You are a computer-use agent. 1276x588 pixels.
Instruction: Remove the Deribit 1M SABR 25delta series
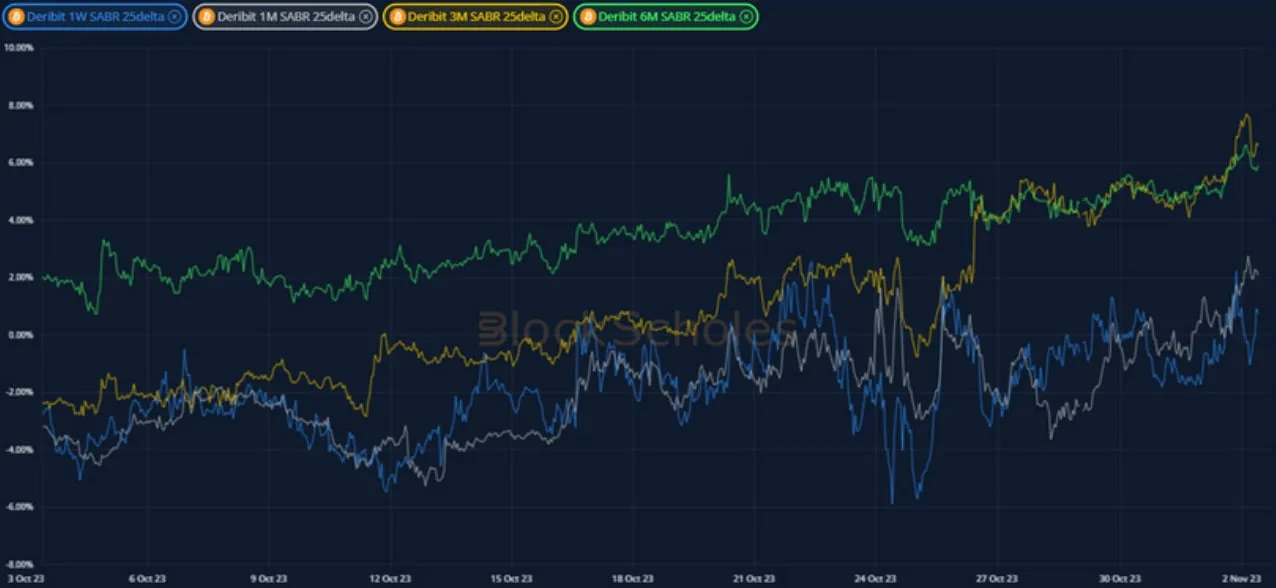[365, 17]
